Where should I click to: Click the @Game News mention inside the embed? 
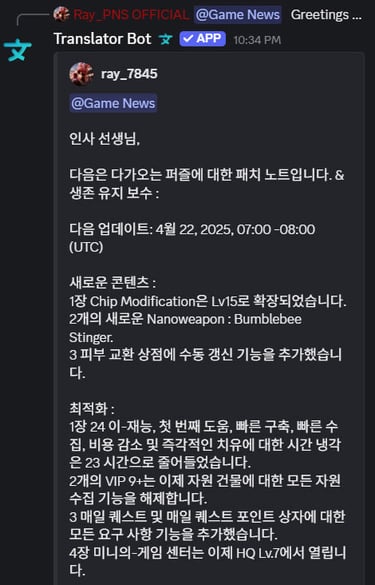pyautogui.click(x=113, y=103)
